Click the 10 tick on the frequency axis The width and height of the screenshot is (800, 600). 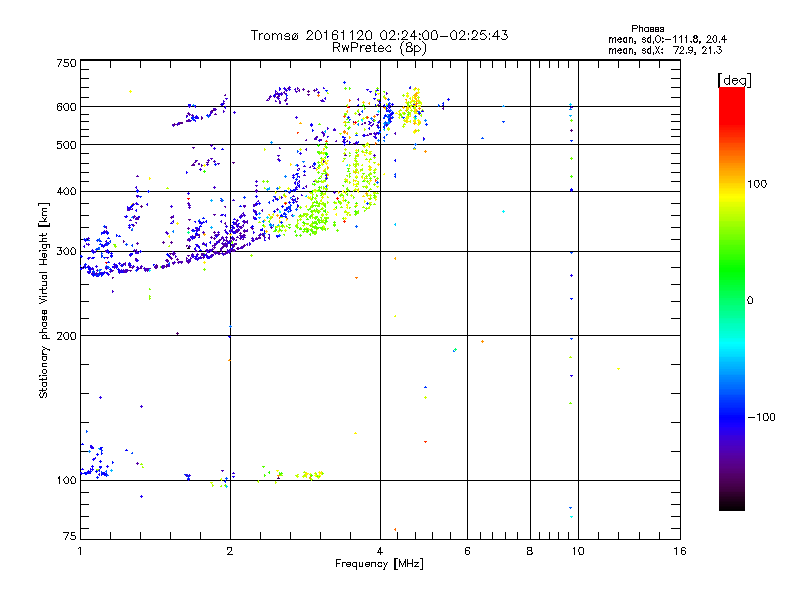click(578, 552)
